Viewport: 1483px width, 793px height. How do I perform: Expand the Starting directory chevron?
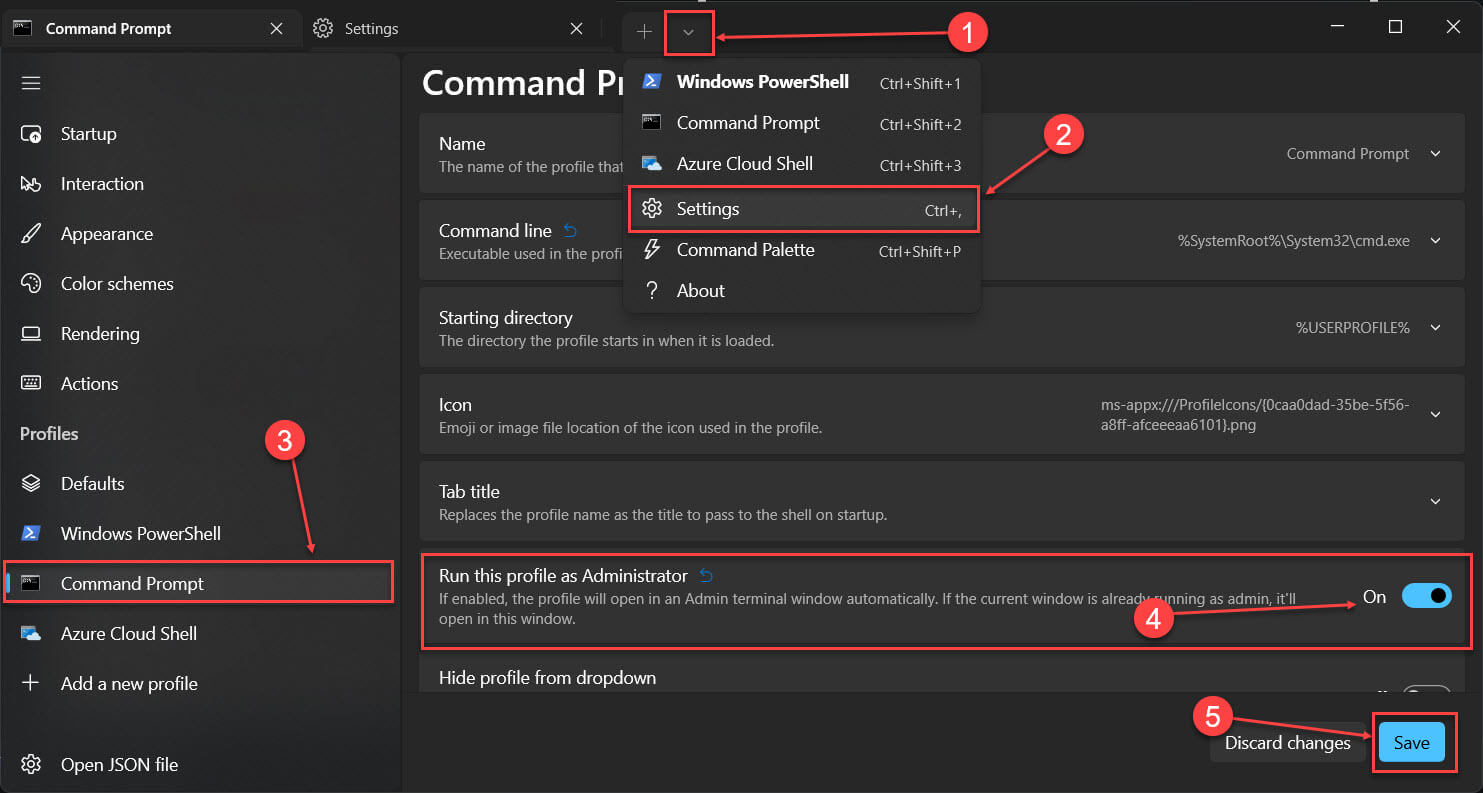(x=1435, y=328)
